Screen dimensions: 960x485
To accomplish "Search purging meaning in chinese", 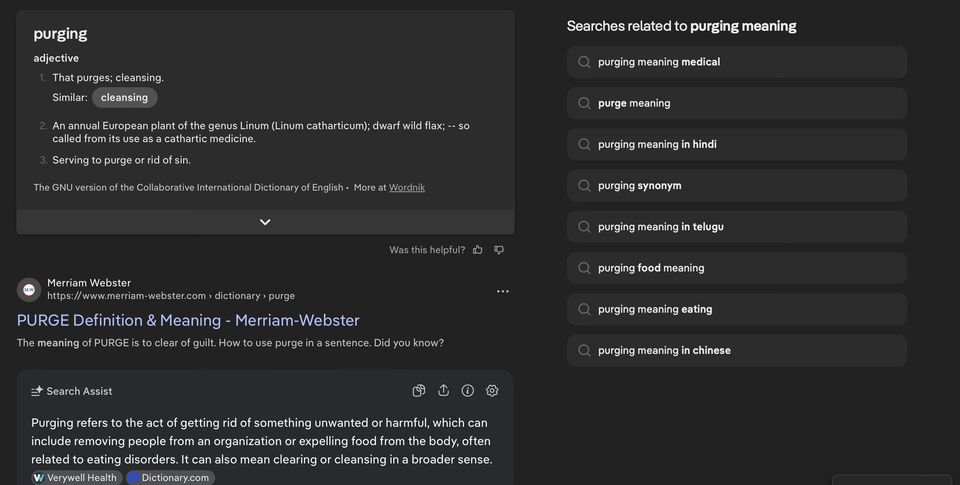I will point(737,350).
